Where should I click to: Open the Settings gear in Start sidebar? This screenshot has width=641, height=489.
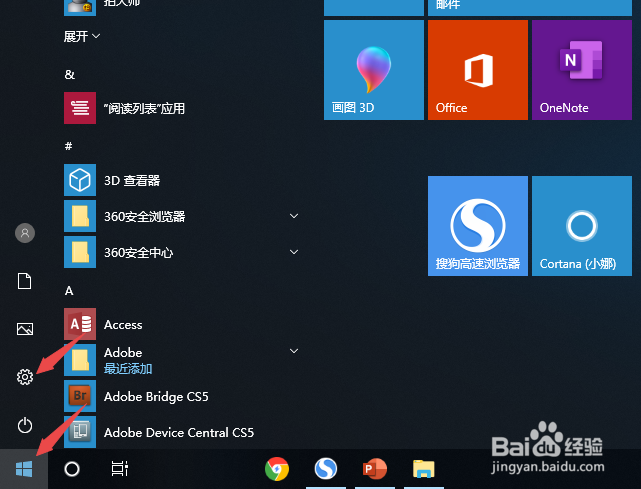coord(25,377)
